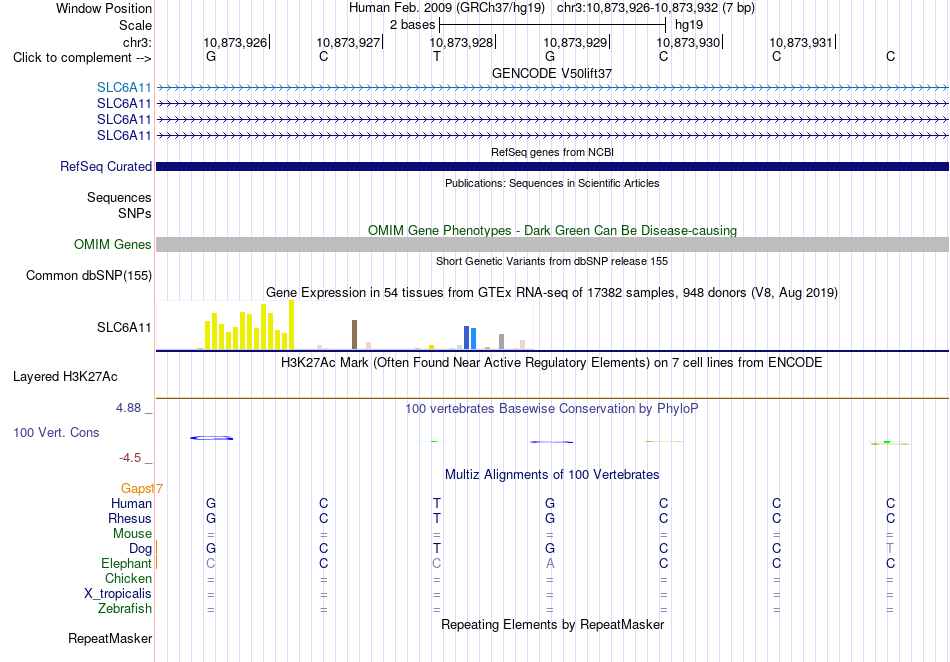Click position label 10,873,931 on ruler
The image size is (950, 662).
click(x=801, y=42)
